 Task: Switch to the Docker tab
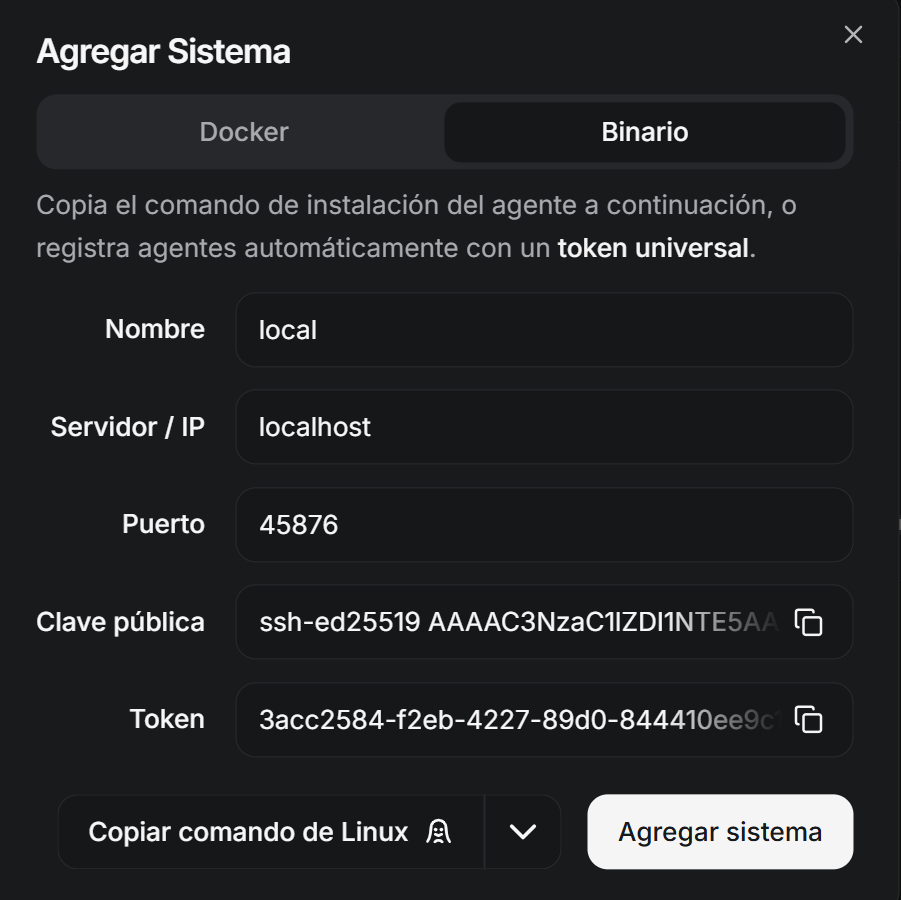click(x=244, y=132)
